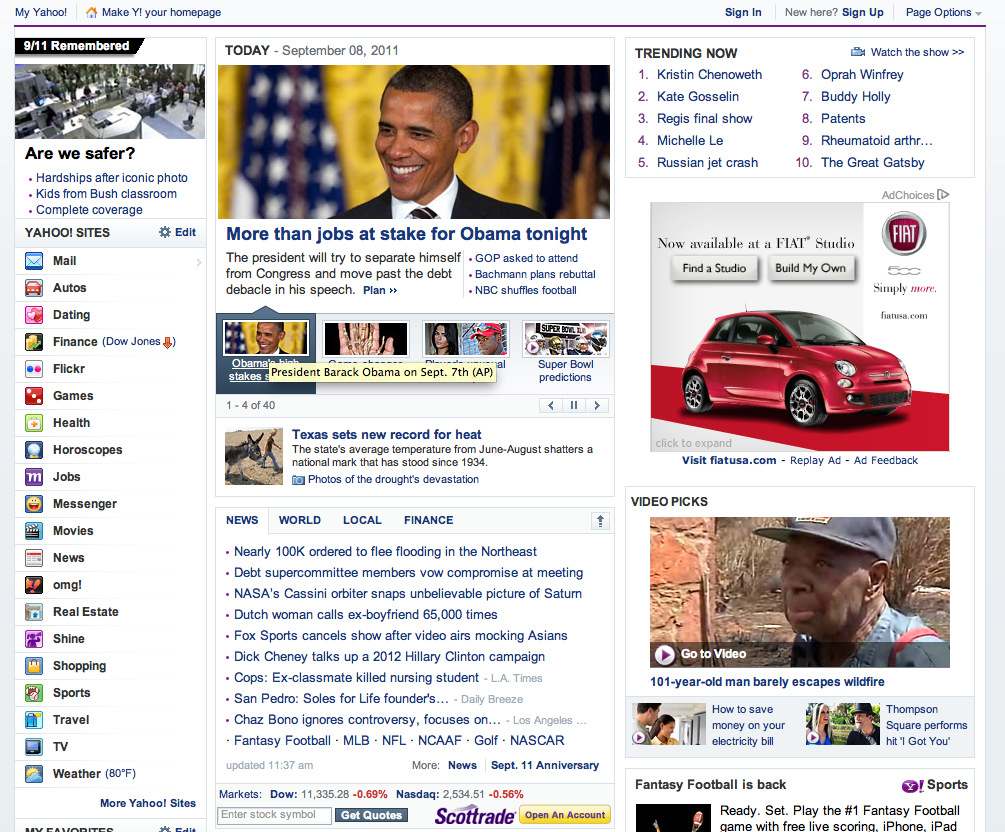Click the AdChoices icon

(943, 194)
